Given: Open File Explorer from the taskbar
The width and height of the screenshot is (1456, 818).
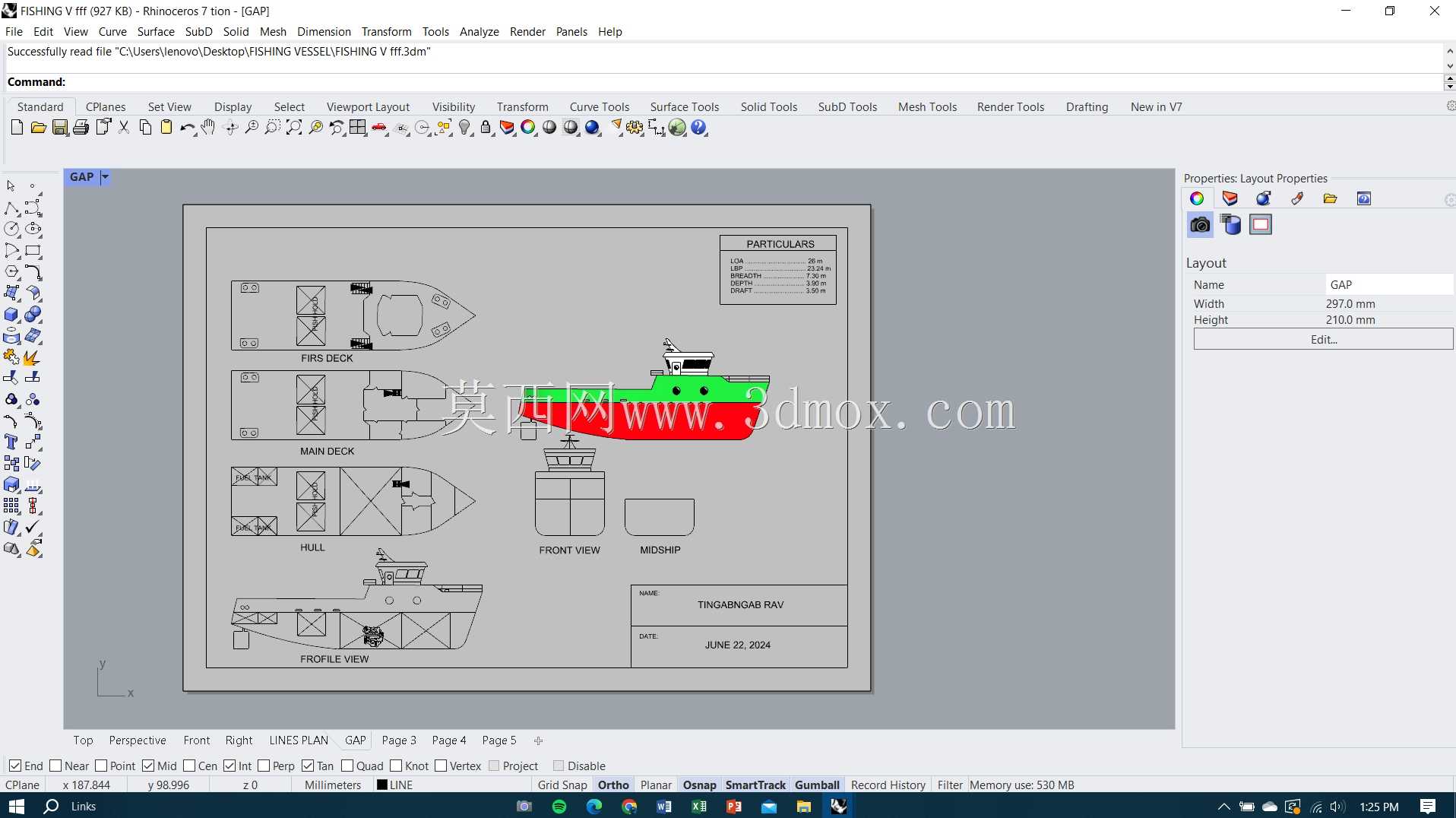Looking at the screenshot, I should 804,807.
